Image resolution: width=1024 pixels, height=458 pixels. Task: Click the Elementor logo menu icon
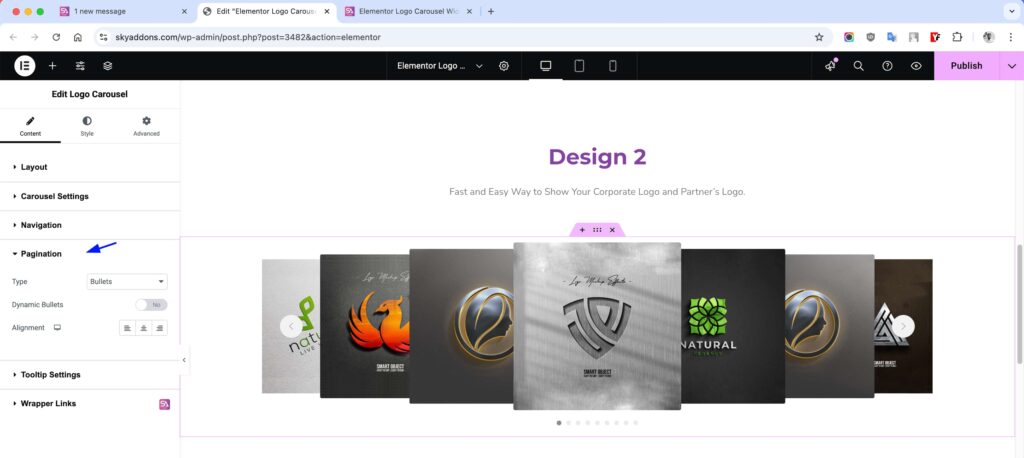pyautogui.click(x=25, y=66)
